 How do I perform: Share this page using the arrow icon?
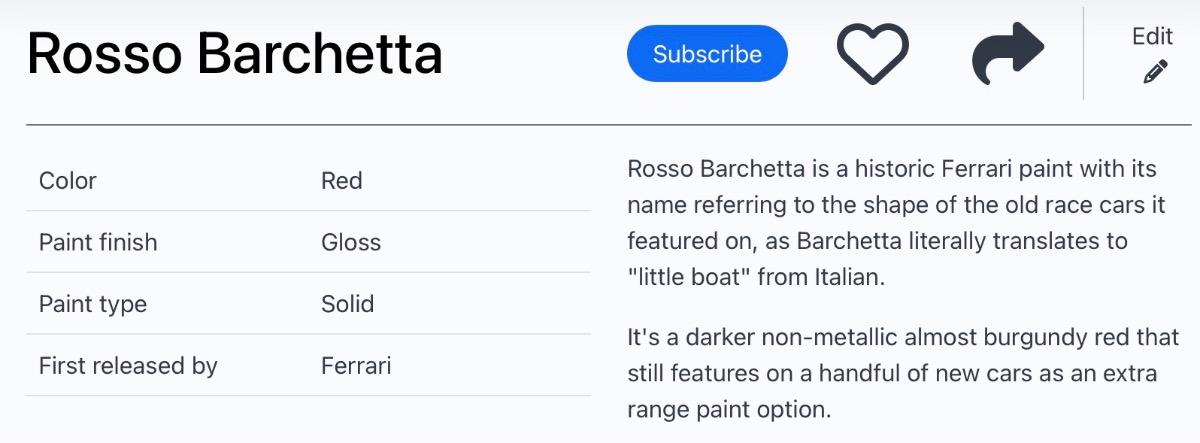[1008, 54]
